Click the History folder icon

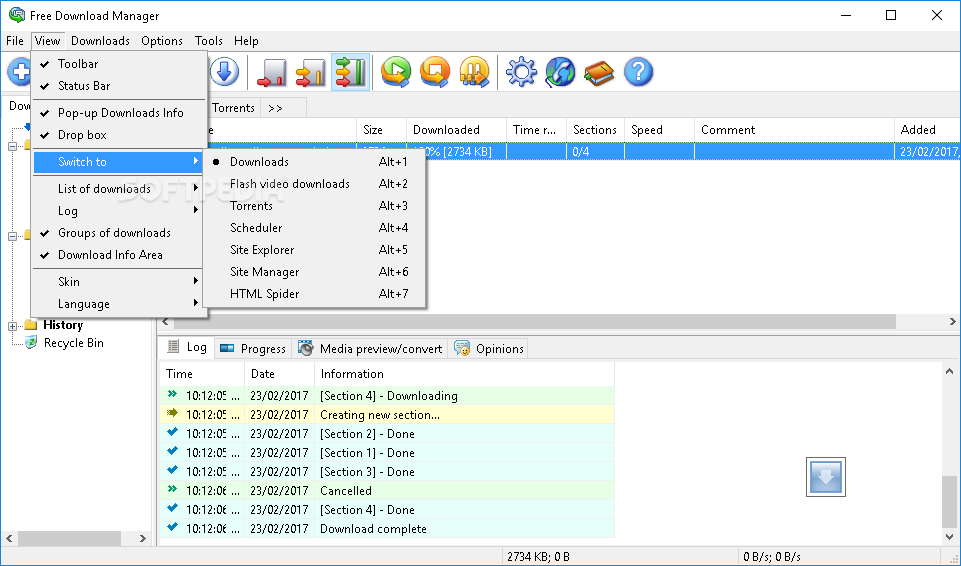point(31,325)
